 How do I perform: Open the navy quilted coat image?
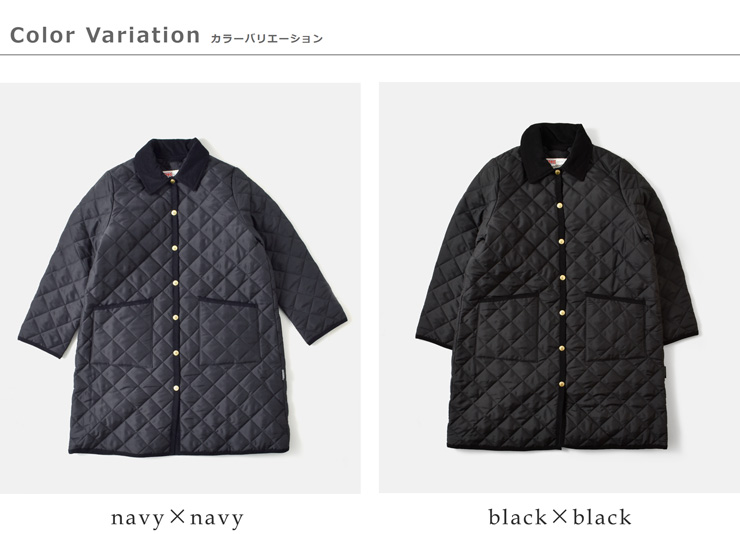[x=180, y=288]
